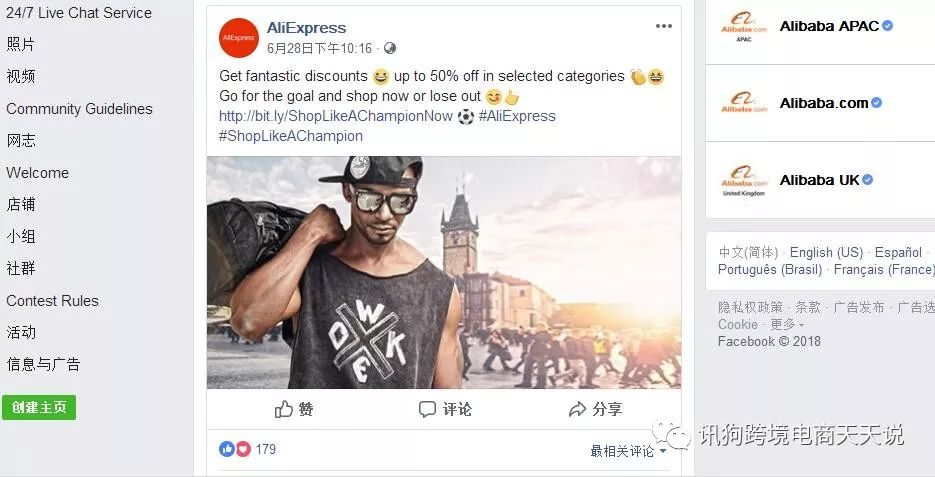Click the AliExpress round profile logo
This screenshot has width=935, height=477.
click(x=239, y=38)
